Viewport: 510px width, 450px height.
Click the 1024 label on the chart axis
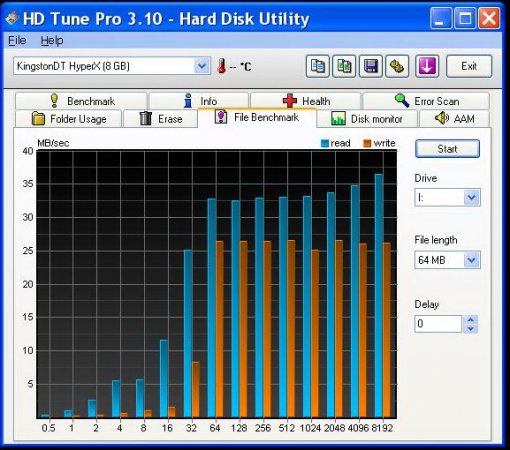[310, 428]
